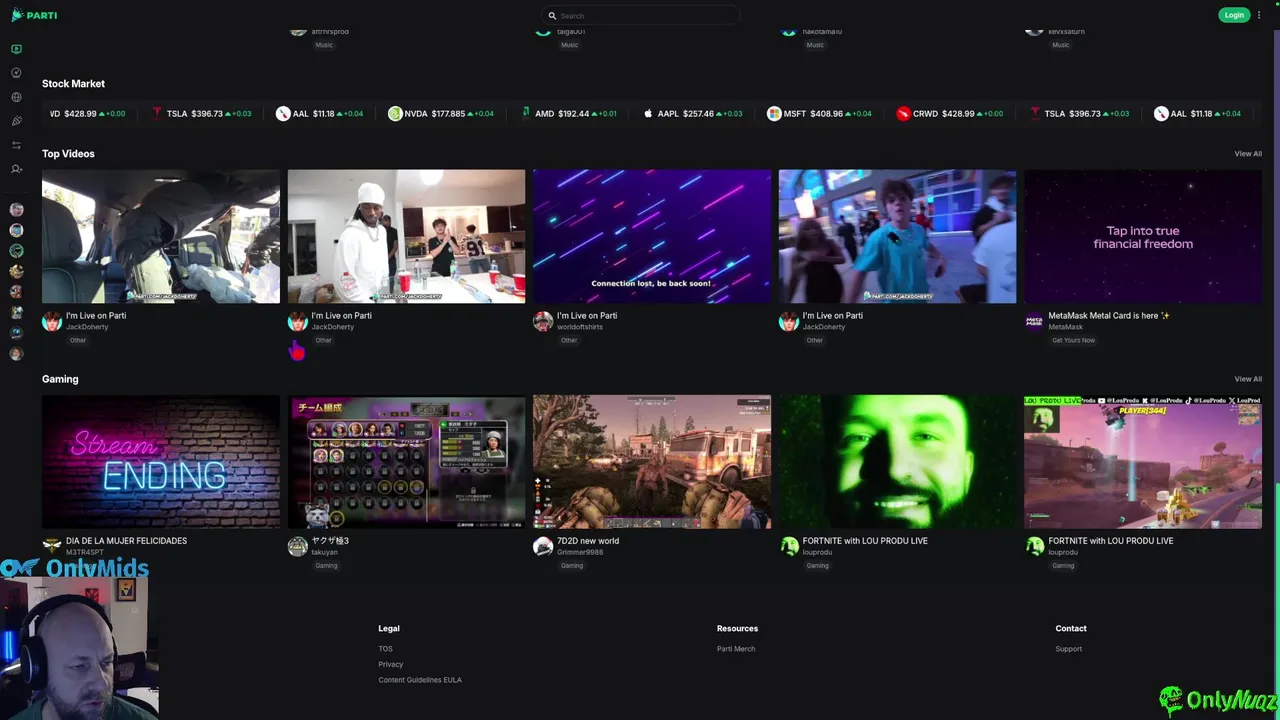Click the globe icon in sidebar
Image resolution: width=1280 pixels, height=720 pixels.
coord(16,97)
